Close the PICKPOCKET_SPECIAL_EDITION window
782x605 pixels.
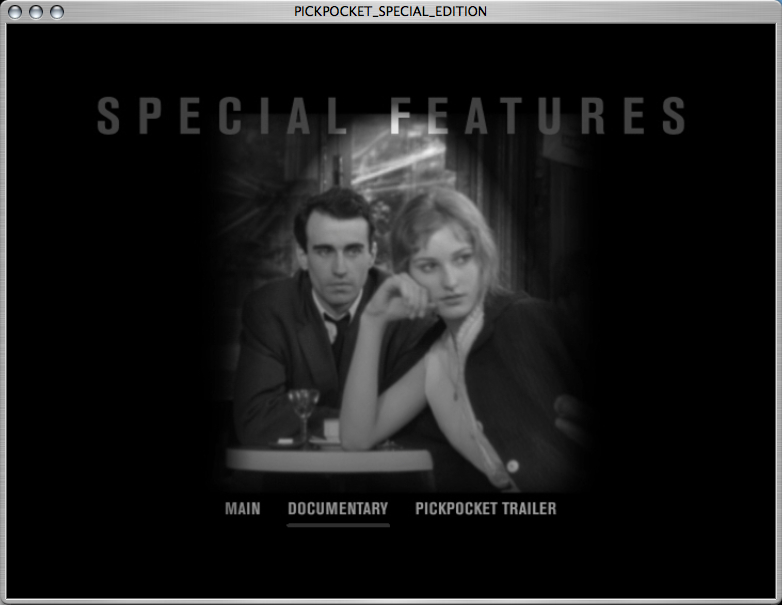pyautogui.click(x=15, y=11)
